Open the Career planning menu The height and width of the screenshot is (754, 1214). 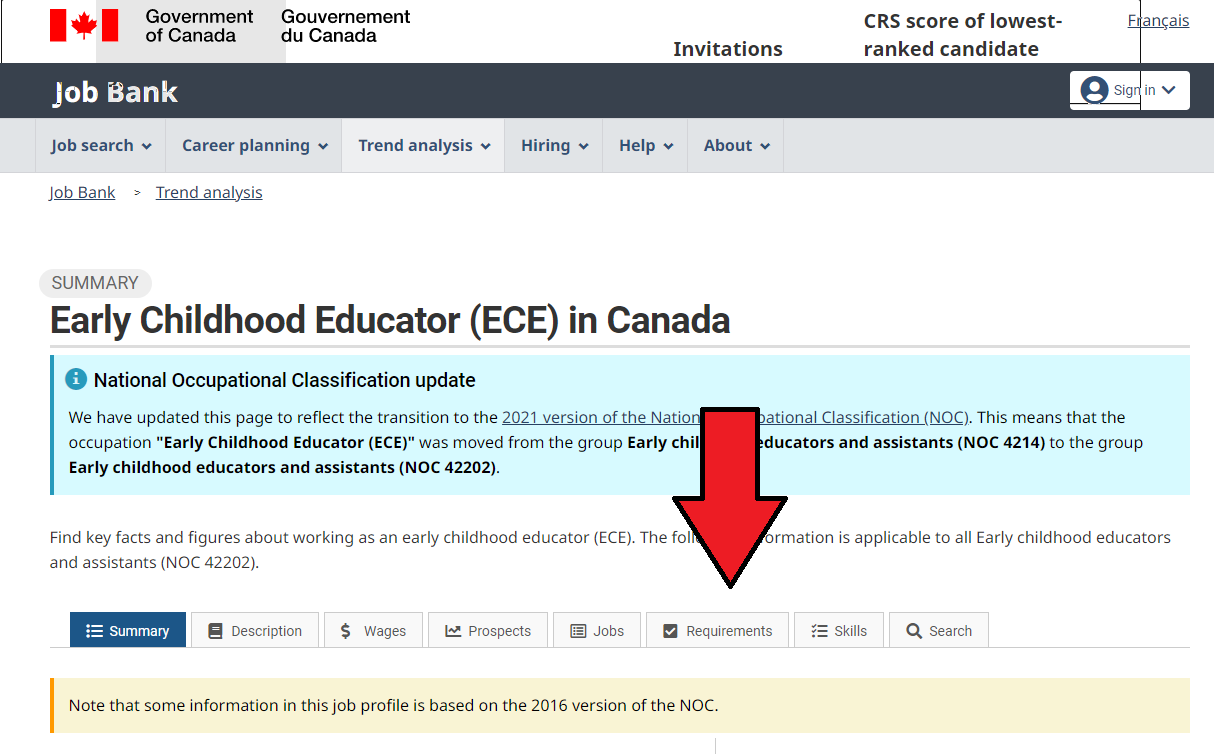point(254,146)
